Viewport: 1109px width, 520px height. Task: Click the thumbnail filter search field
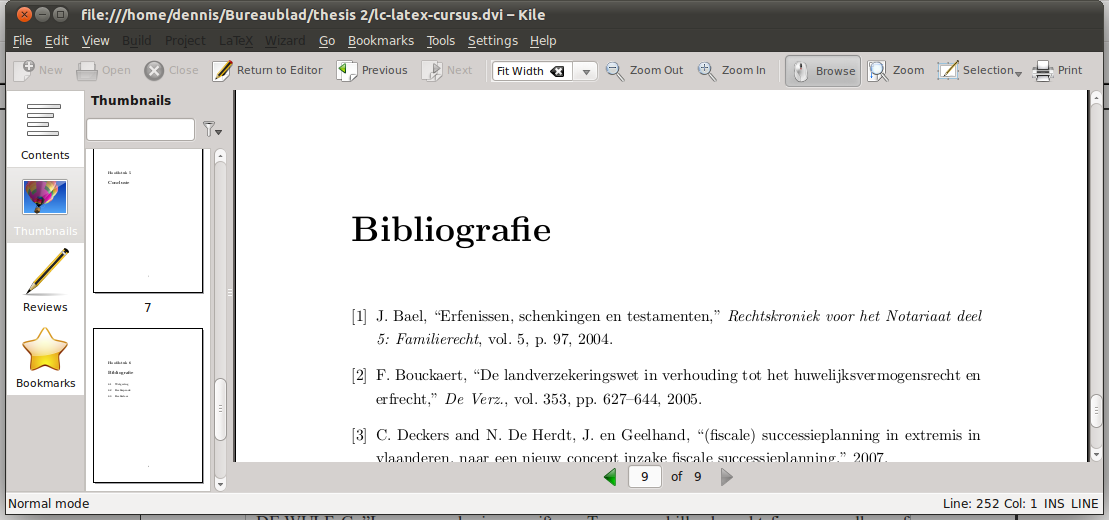click(140, 129)
